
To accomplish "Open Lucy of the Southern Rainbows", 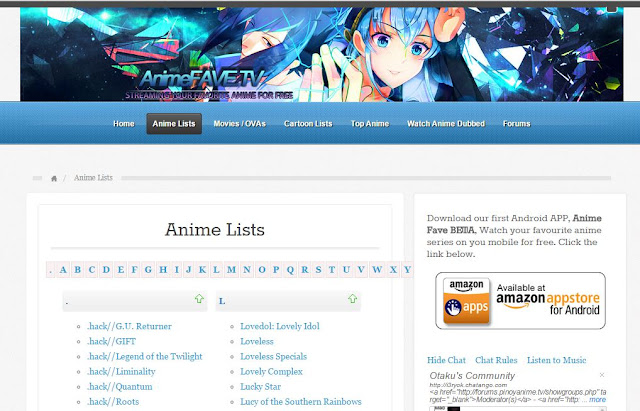I will 301,402.
